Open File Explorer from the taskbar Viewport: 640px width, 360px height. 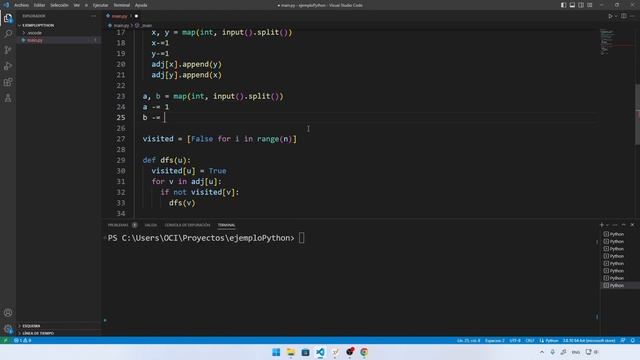tap(291, 352)
